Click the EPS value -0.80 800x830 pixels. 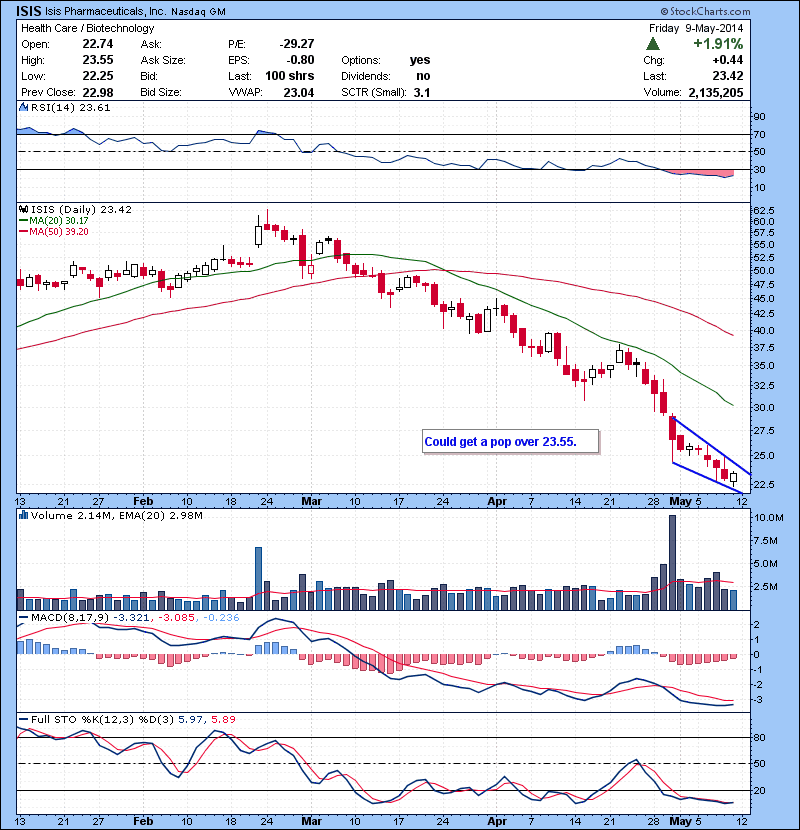[x=300, y=60]
